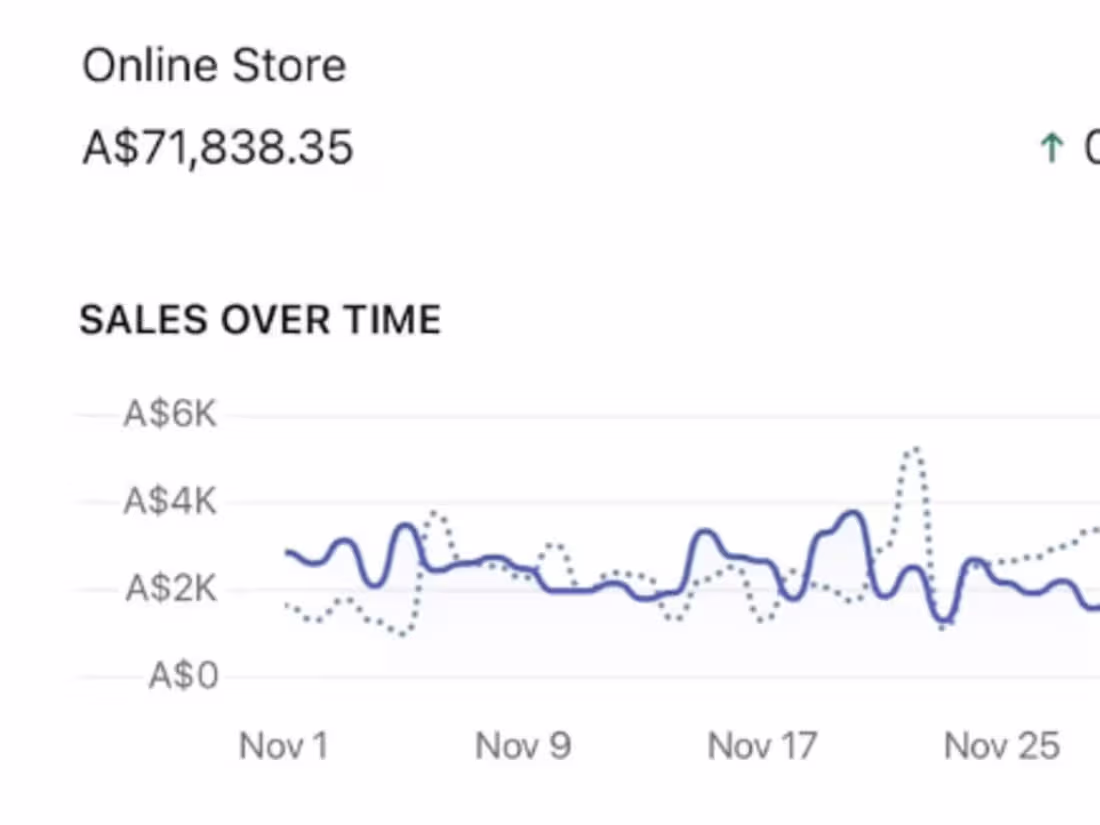The image size is (1100, 825).
Task: Click the dotted line's starting point at Nov 1
Action: [x=288, y=605]
